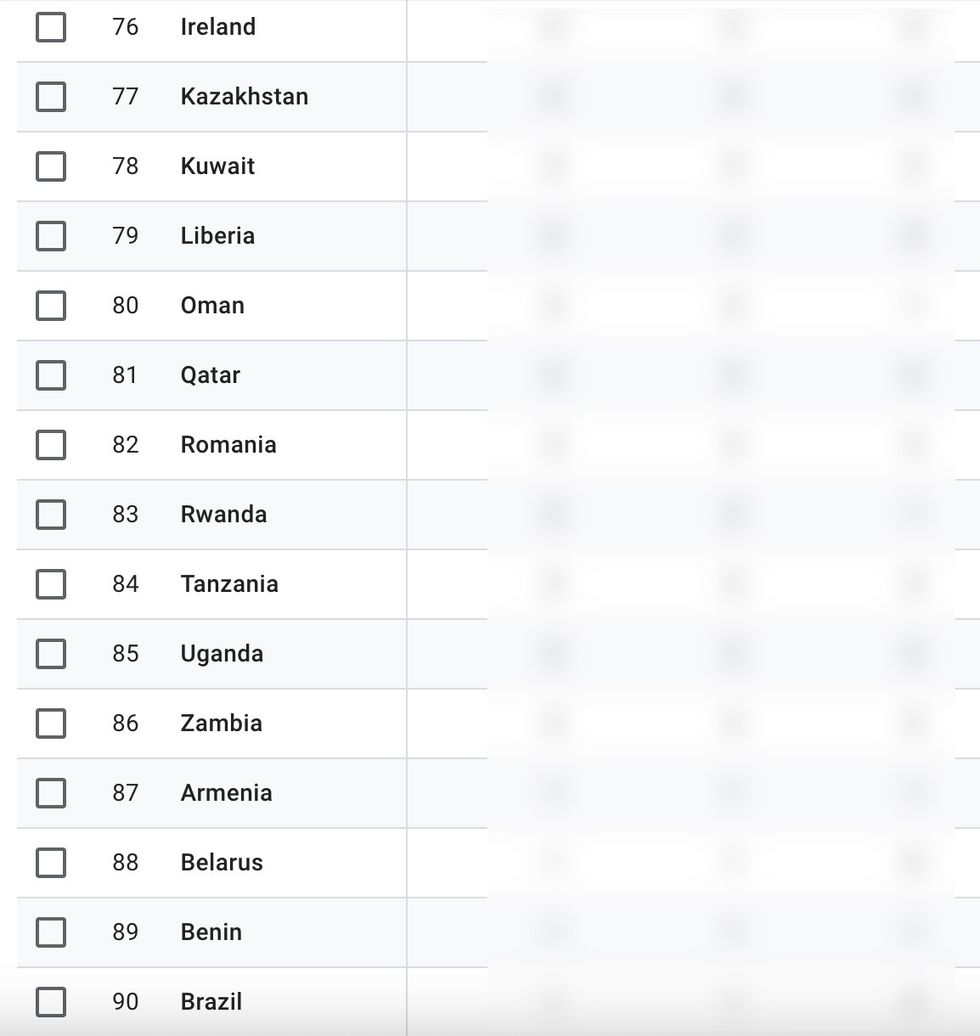
Task: Mark the Qatar row checkbox
Action: [51, 375]
